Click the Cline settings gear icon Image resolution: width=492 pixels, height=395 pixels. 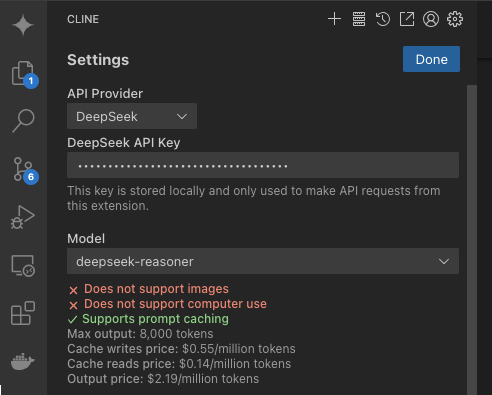455,19
